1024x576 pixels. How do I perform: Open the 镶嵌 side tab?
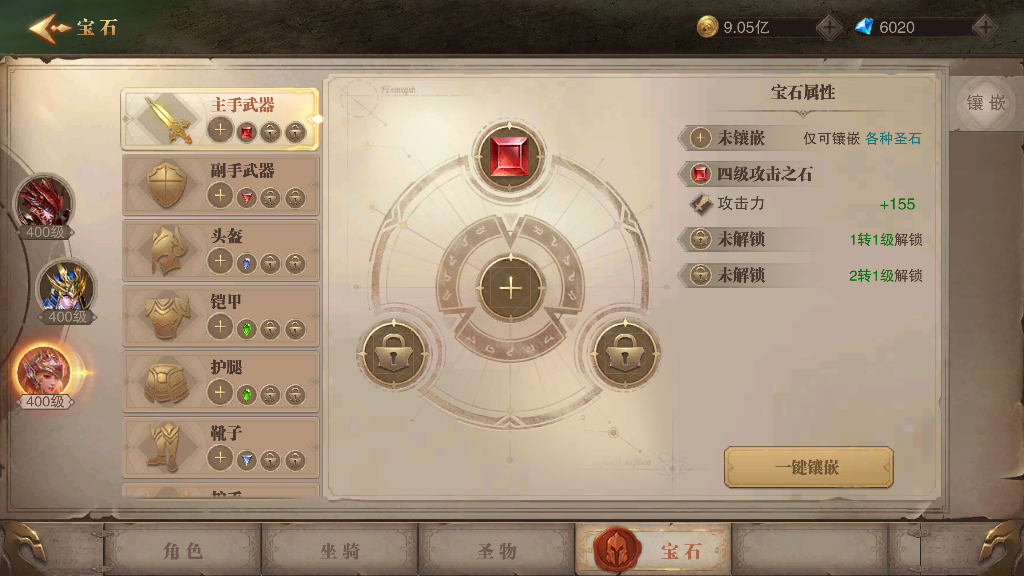(986, 103)
